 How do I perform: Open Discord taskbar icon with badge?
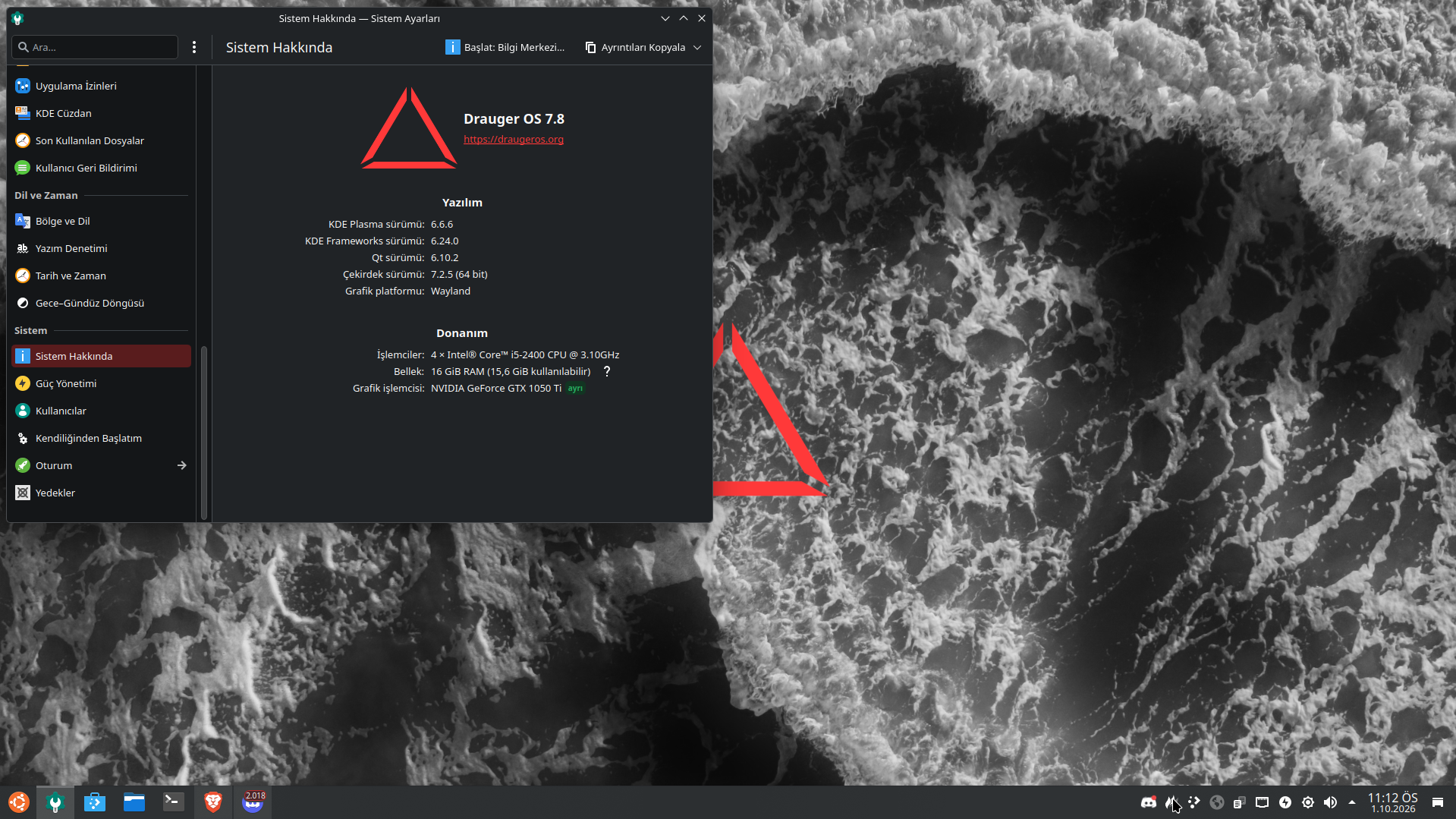(253, 802)
